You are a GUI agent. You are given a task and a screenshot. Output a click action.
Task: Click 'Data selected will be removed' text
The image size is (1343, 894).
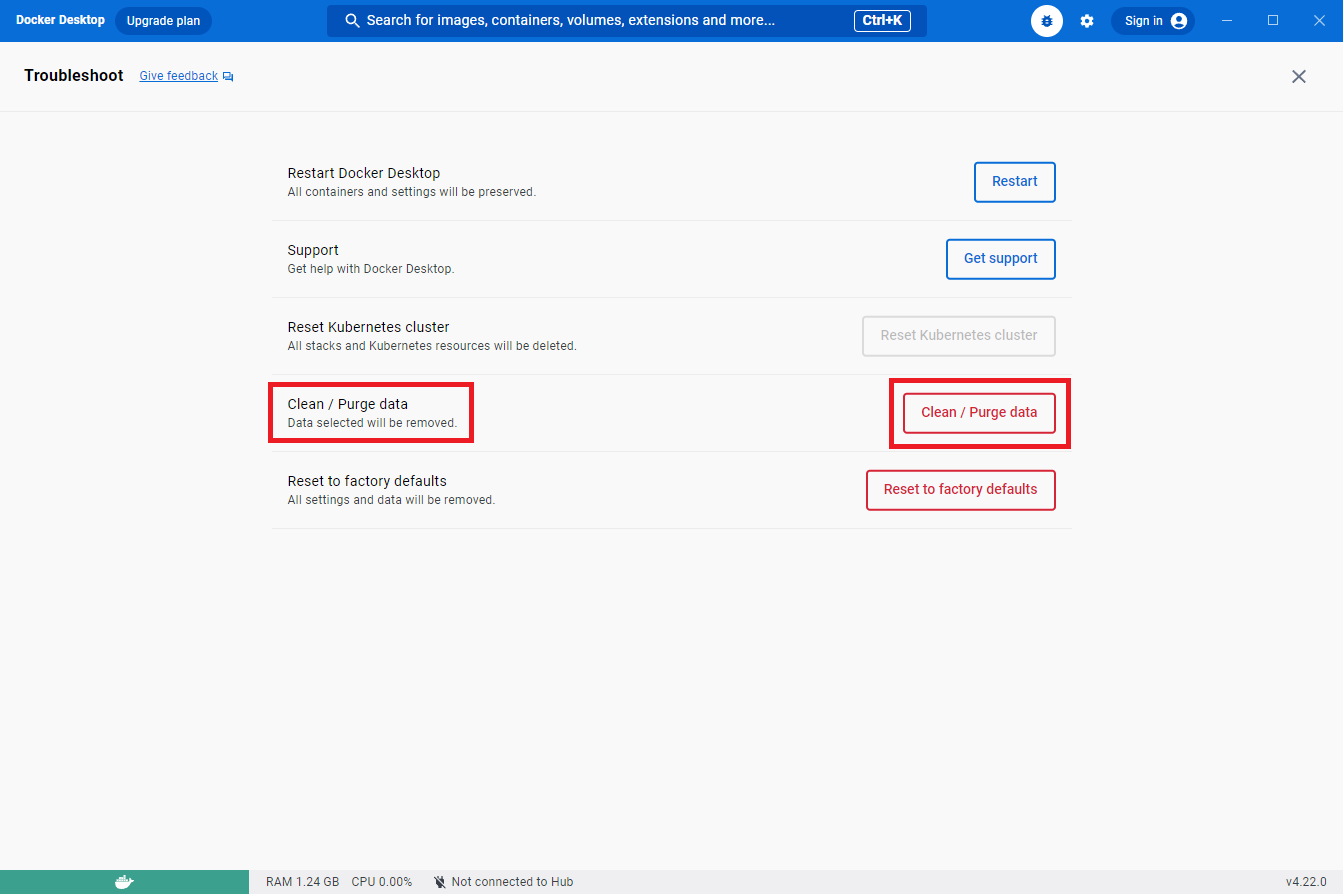coord(372,423)
